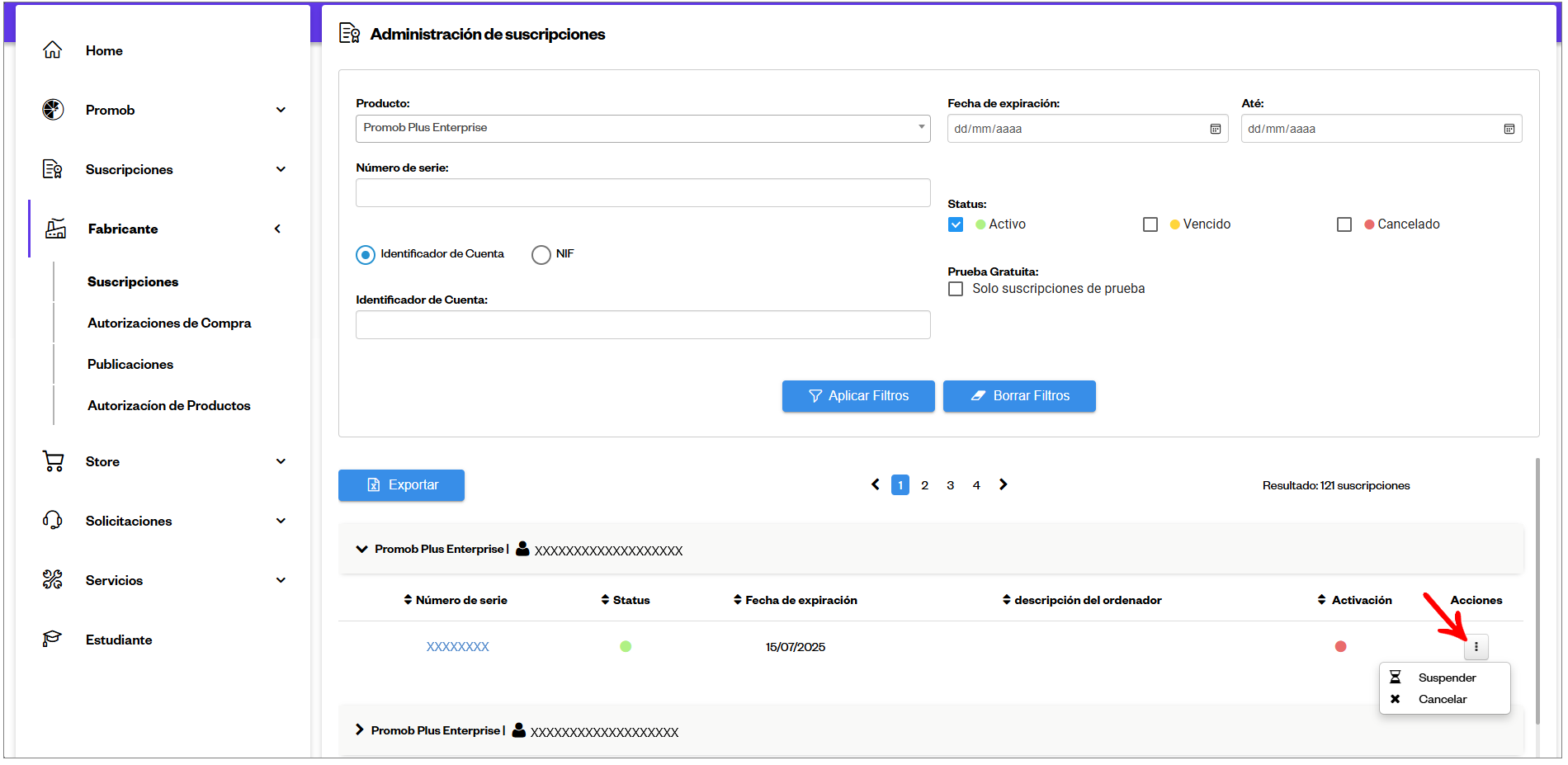This screenshot has height=765, width=1568.
Task: Check the Vencido status checkbox
Action: click(x=1150, y=224)
